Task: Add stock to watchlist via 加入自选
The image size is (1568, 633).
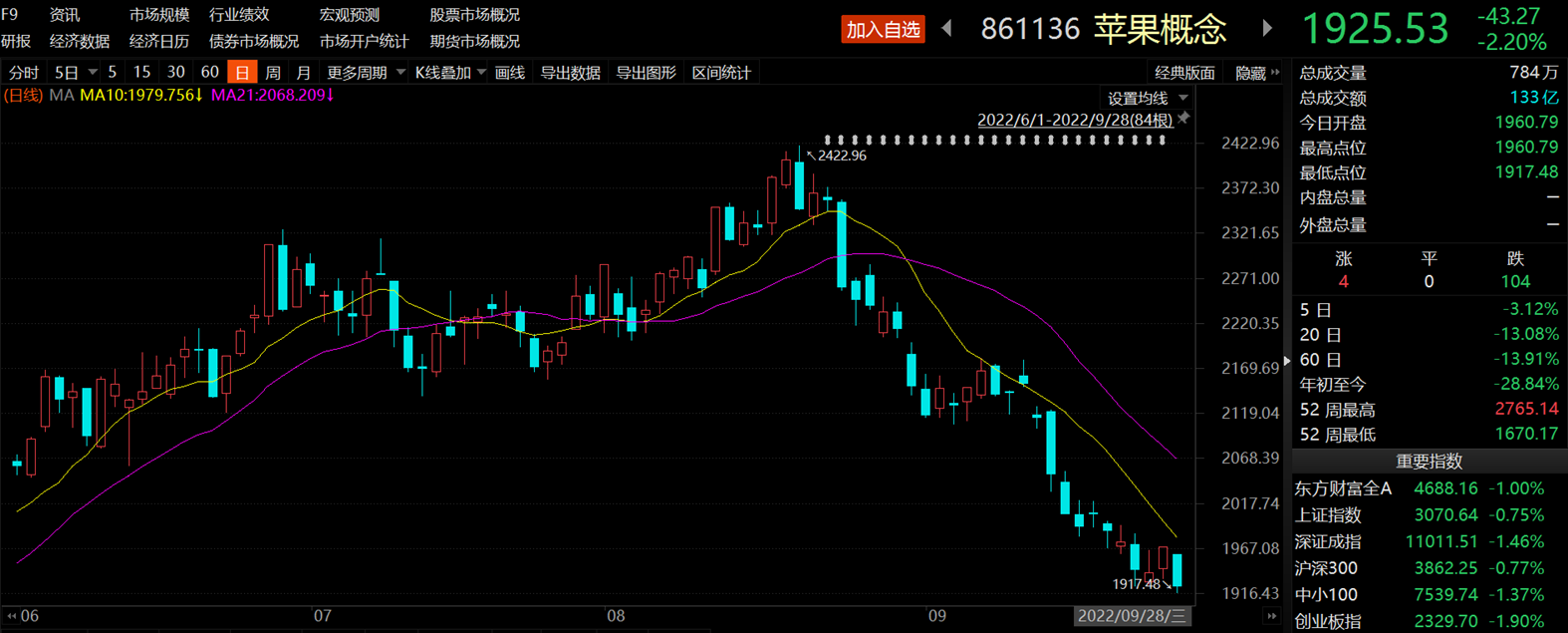Action: 883,30
